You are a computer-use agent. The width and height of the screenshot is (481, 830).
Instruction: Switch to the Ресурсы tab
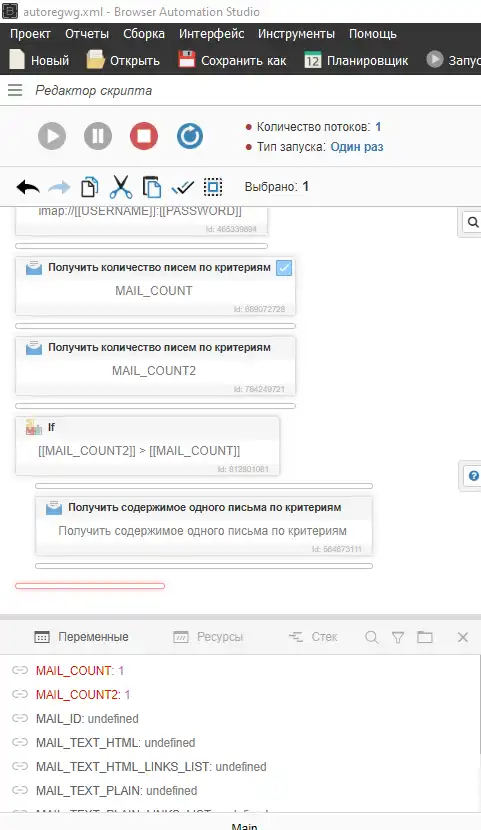(208, 637)
